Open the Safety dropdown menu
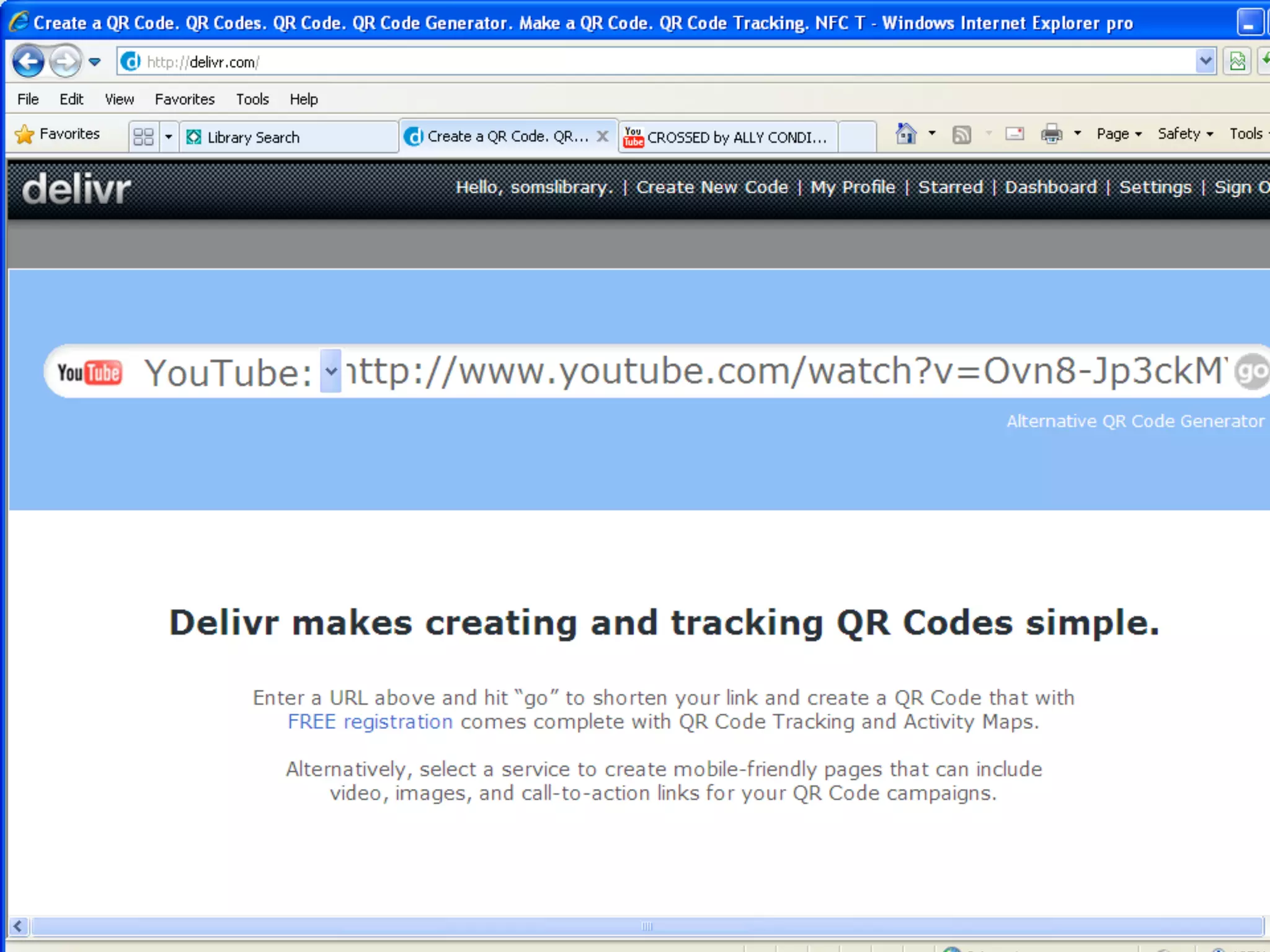 click(x=1185, y=134)
